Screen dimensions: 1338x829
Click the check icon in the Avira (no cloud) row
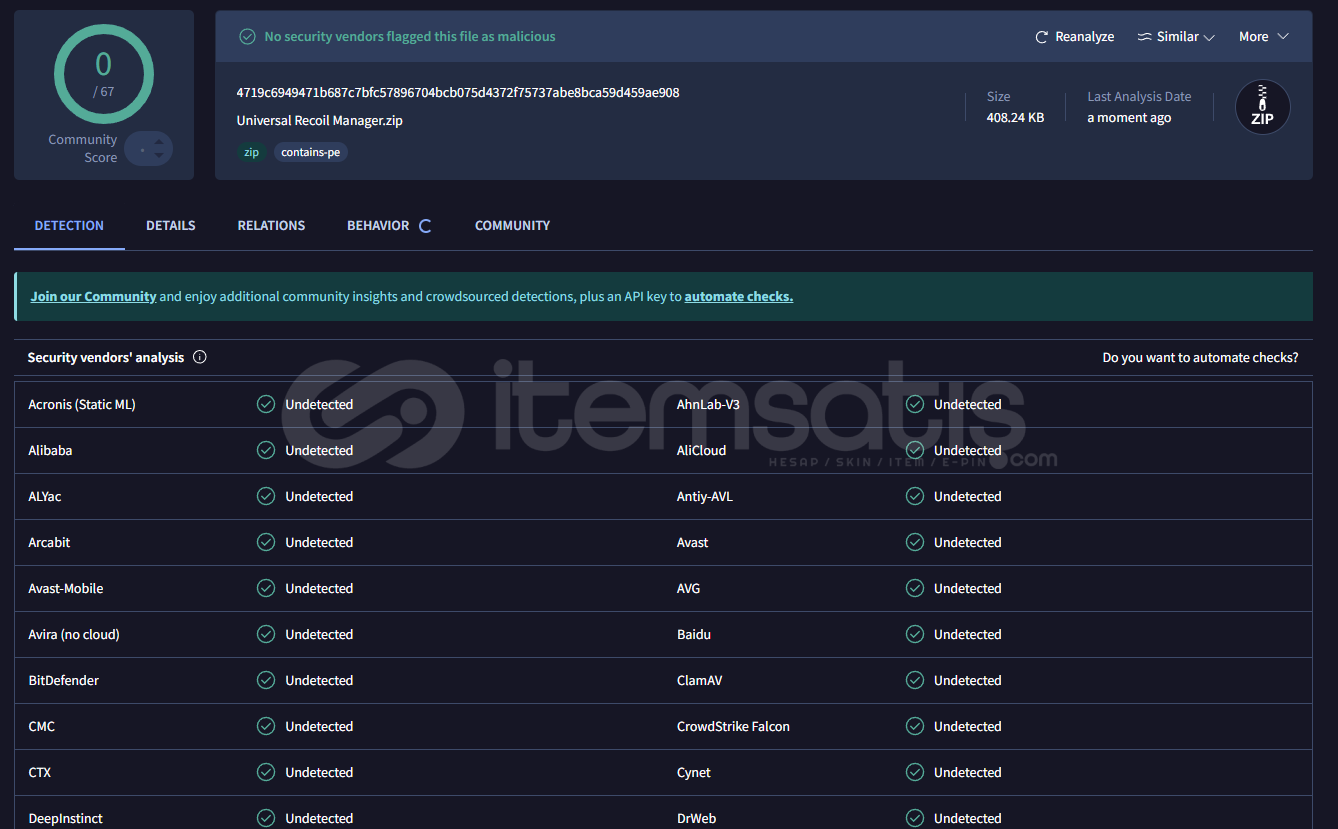click(266, 634)
